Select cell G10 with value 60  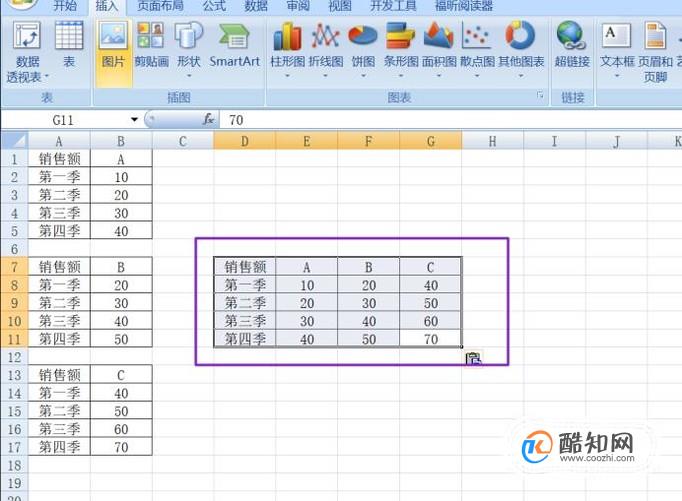tap(431, 321)
